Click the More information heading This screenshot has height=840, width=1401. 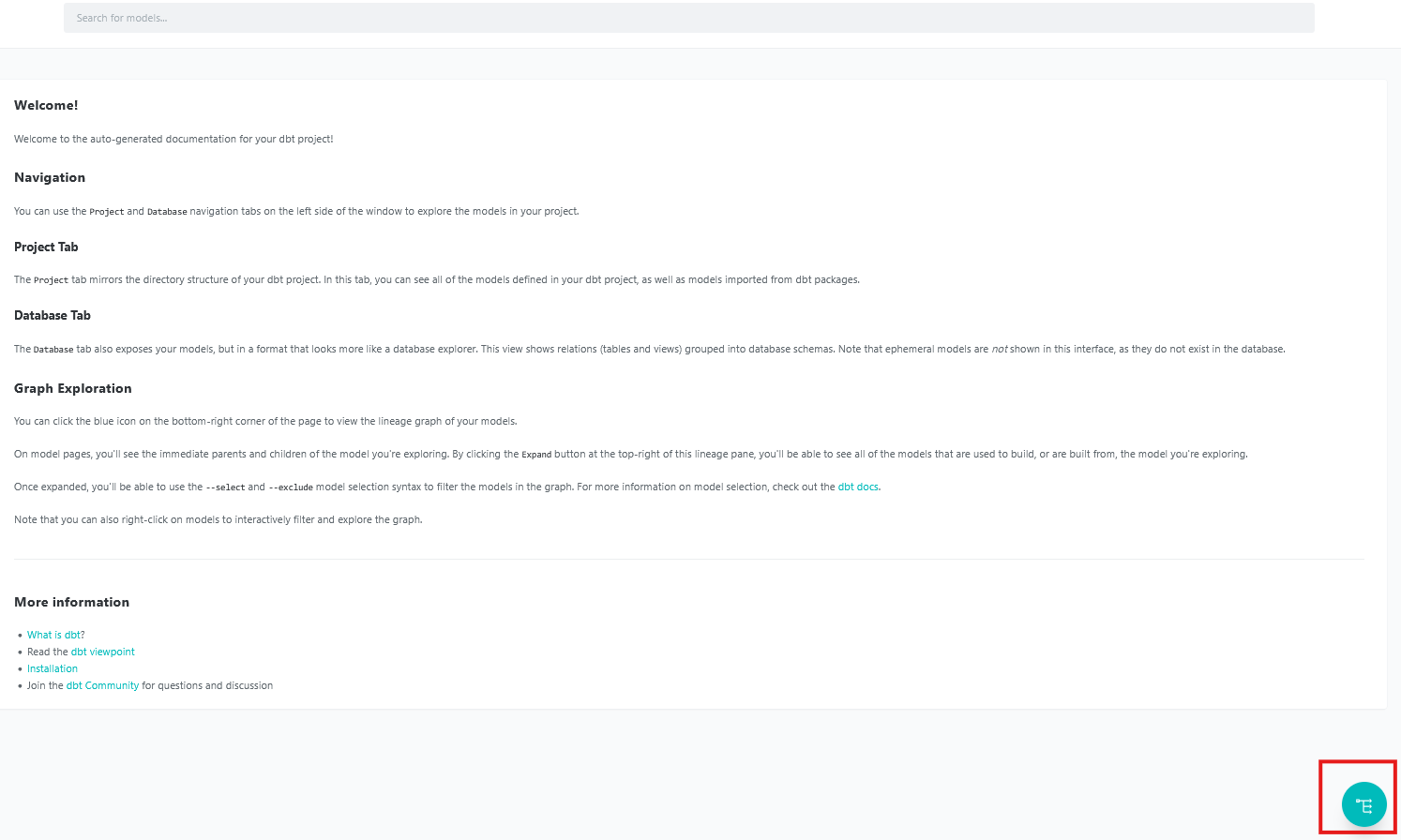click(x=72, y=602)
